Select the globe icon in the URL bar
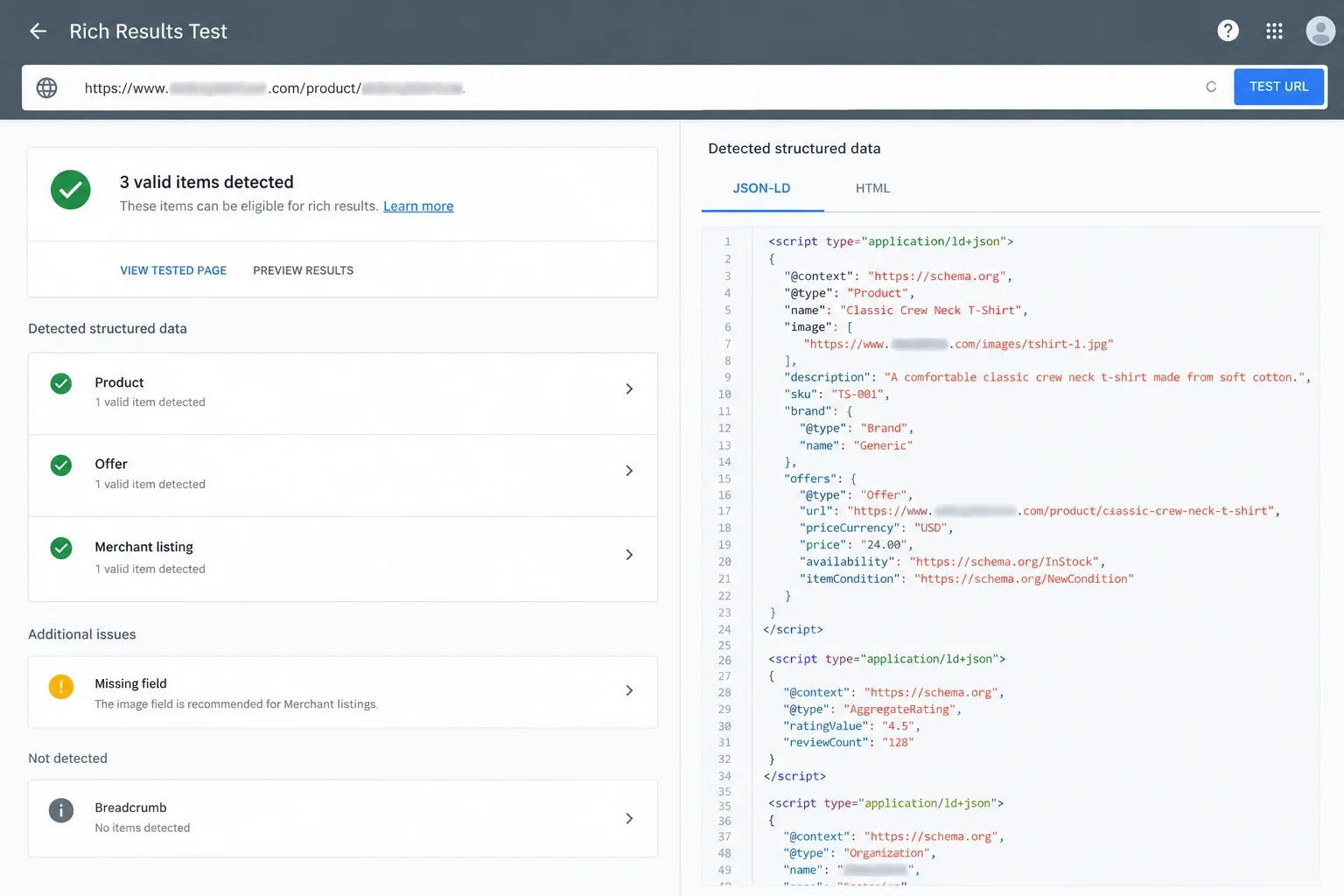Viewport: 1344px width, 896px height. tap(46, 87)
